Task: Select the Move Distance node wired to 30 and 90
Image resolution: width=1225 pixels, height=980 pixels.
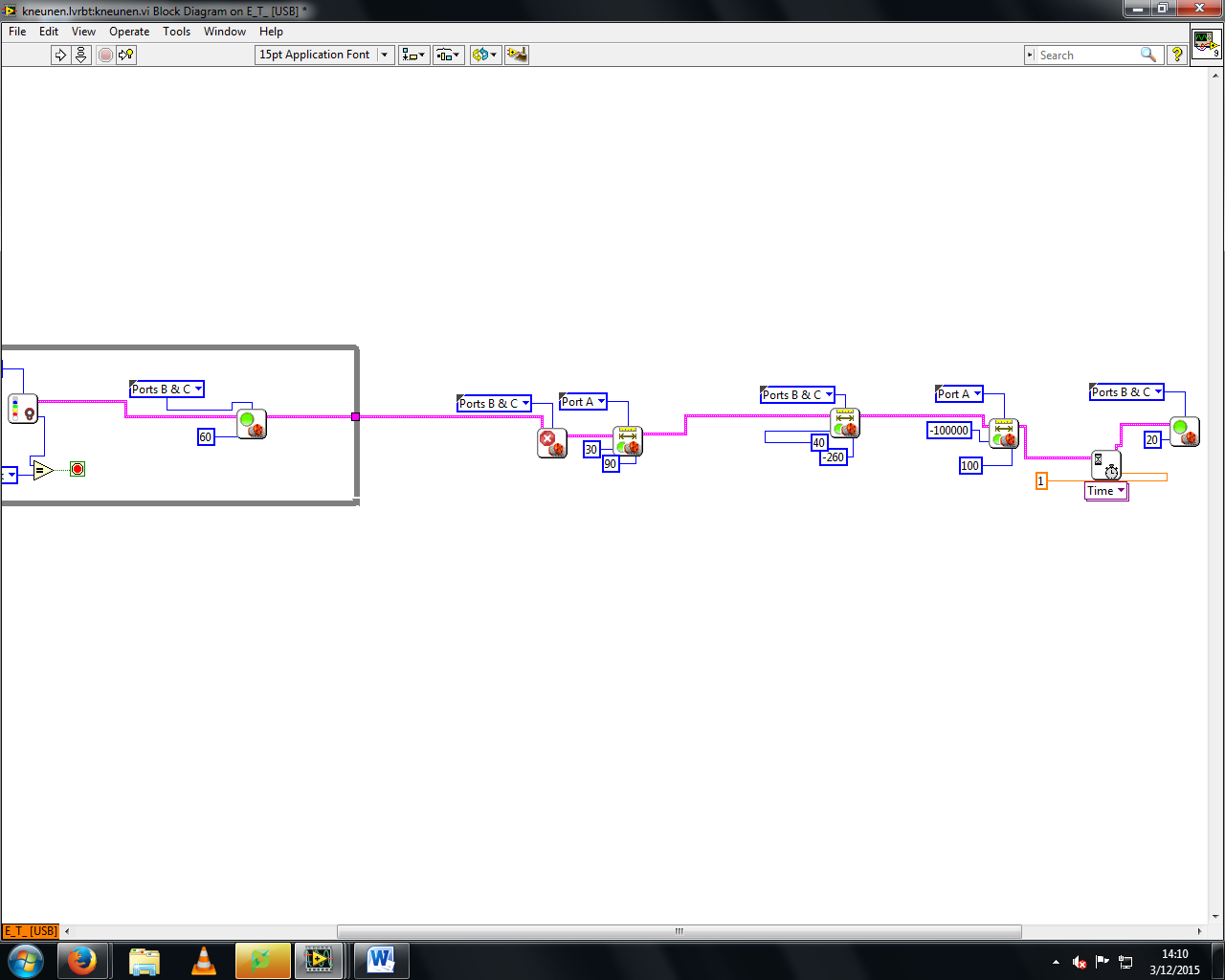Action: pyautogui.click(x=628, y=441)
